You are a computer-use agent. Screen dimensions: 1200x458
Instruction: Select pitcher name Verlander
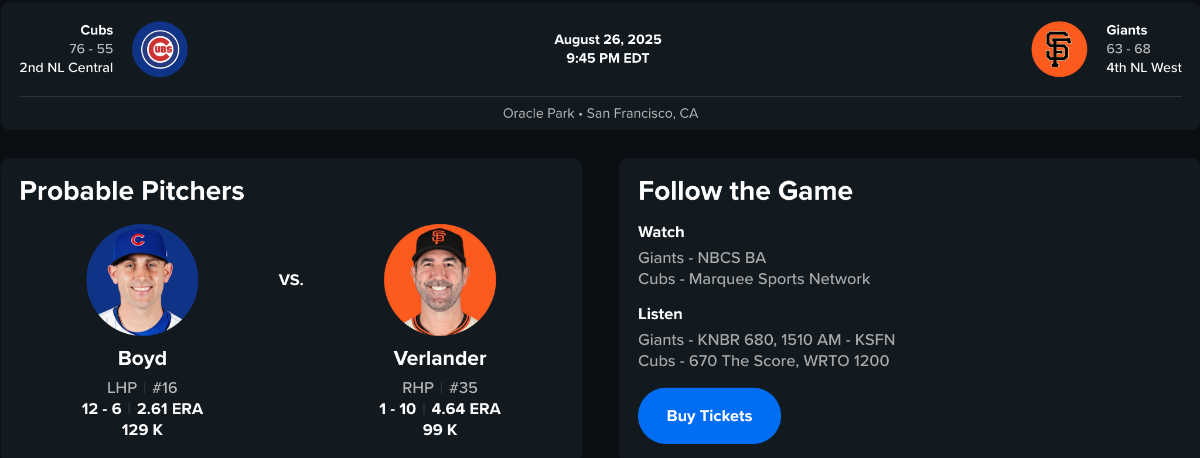(440, 359)
